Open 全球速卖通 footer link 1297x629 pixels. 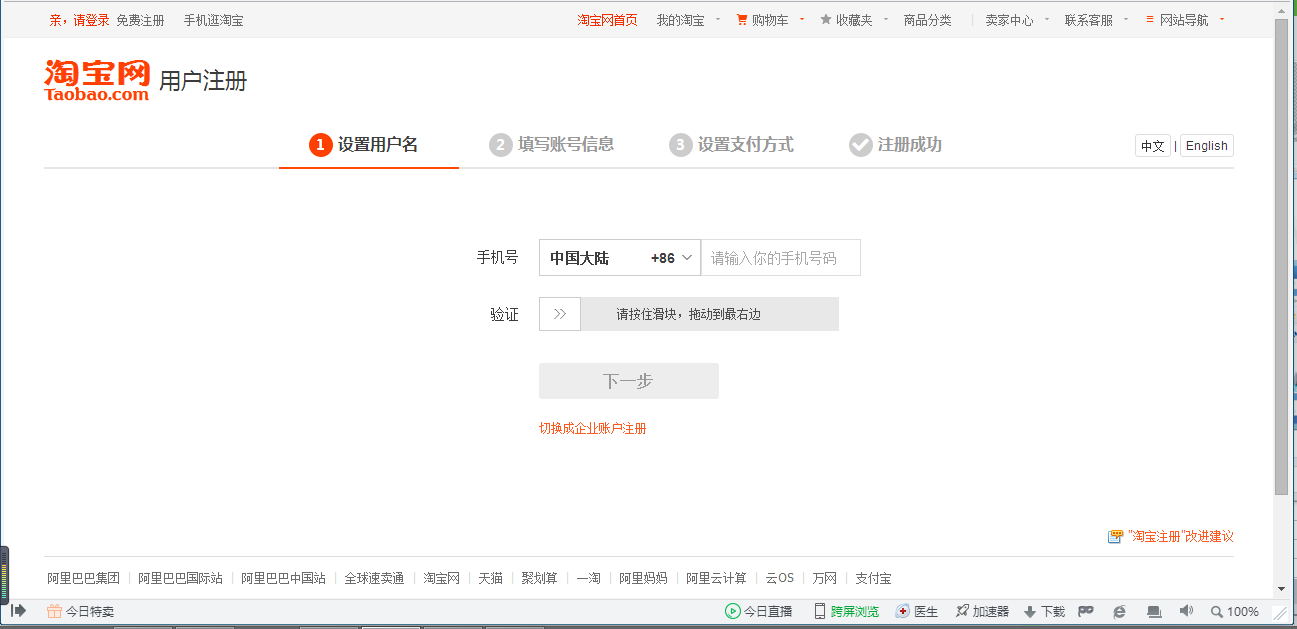click(x=374, y=578)
